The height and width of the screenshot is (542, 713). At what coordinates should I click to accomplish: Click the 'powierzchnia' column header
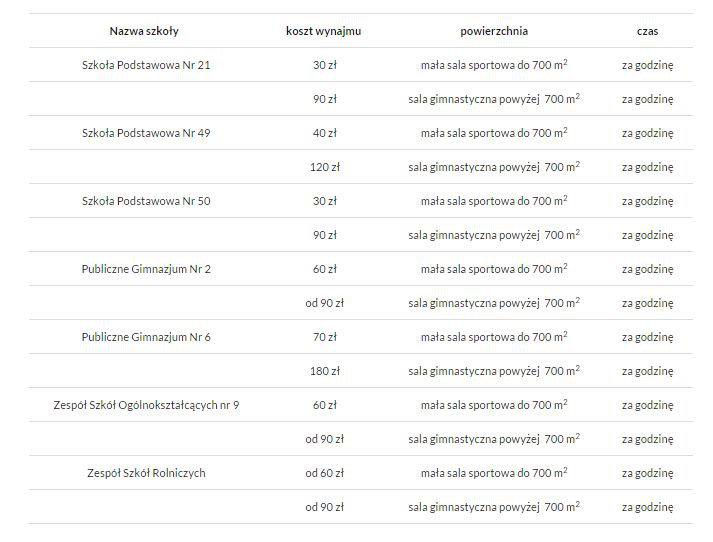coord(494,31)
